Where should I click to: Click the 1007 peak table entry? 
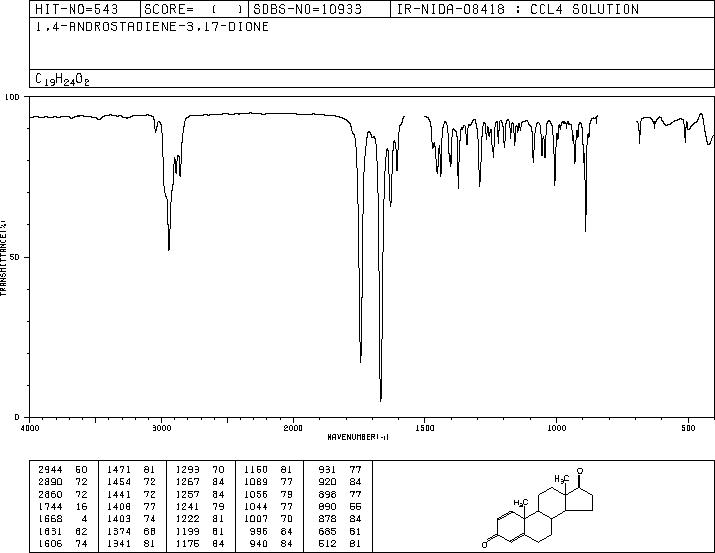pos(269,519)
